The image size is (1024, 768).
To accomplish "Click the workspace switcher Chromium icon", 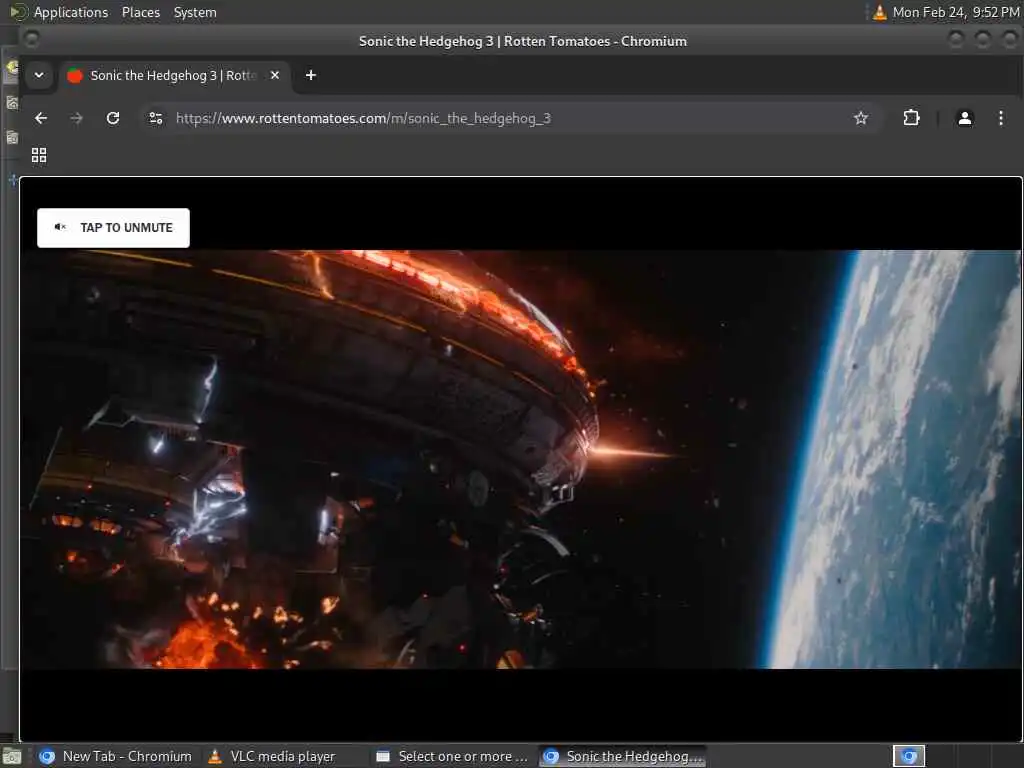I will [x=908, y=756].
